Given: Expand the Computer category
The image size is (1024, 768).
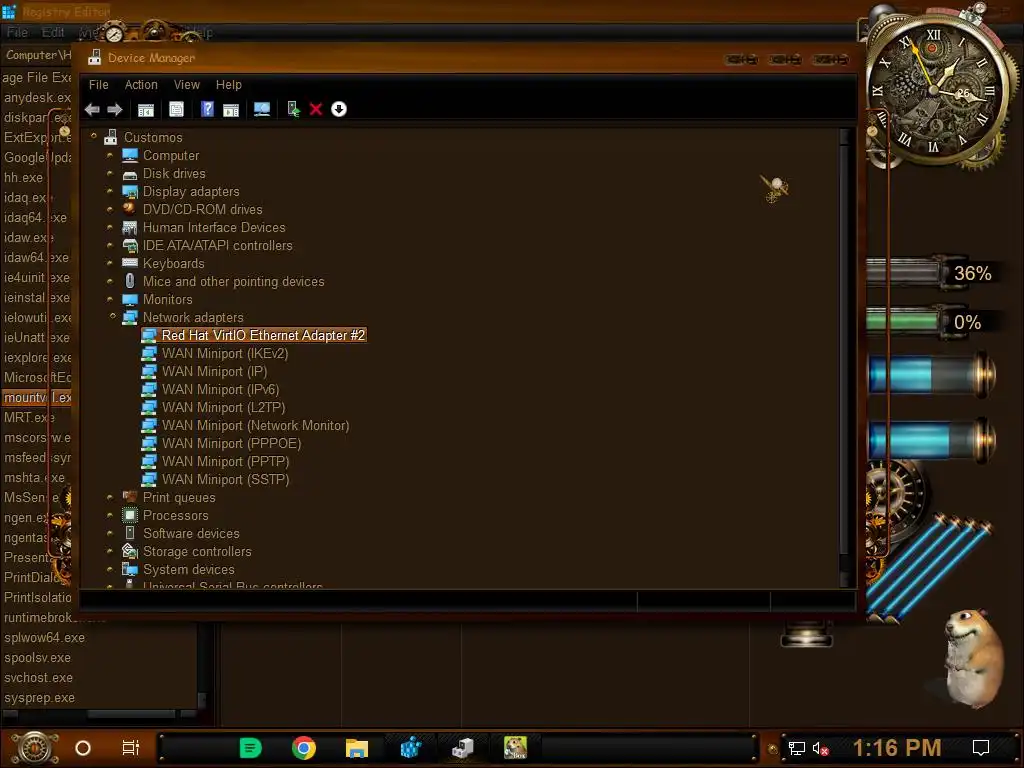Looking at the screenshot, I should pyautogui.click(x=110, y=155).
